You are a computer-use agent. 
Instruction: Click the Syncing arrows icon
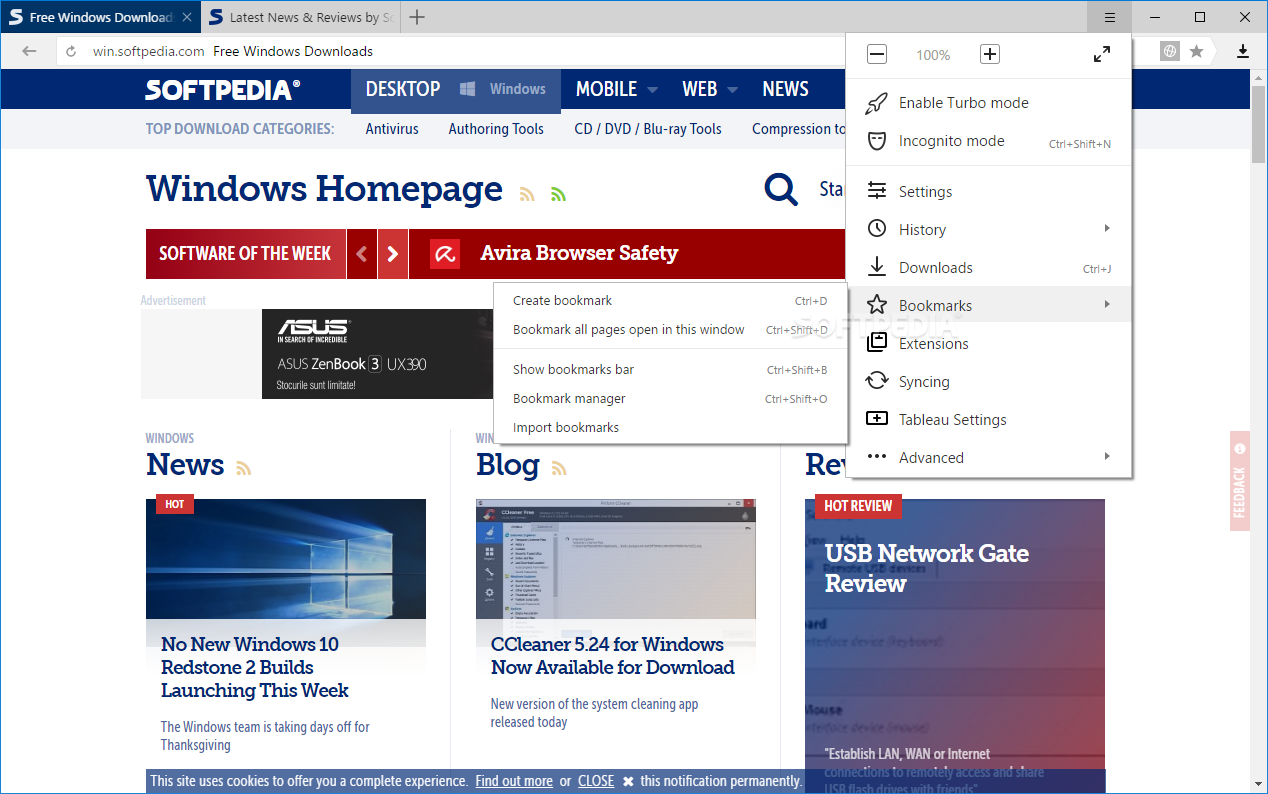coord(876,381)
